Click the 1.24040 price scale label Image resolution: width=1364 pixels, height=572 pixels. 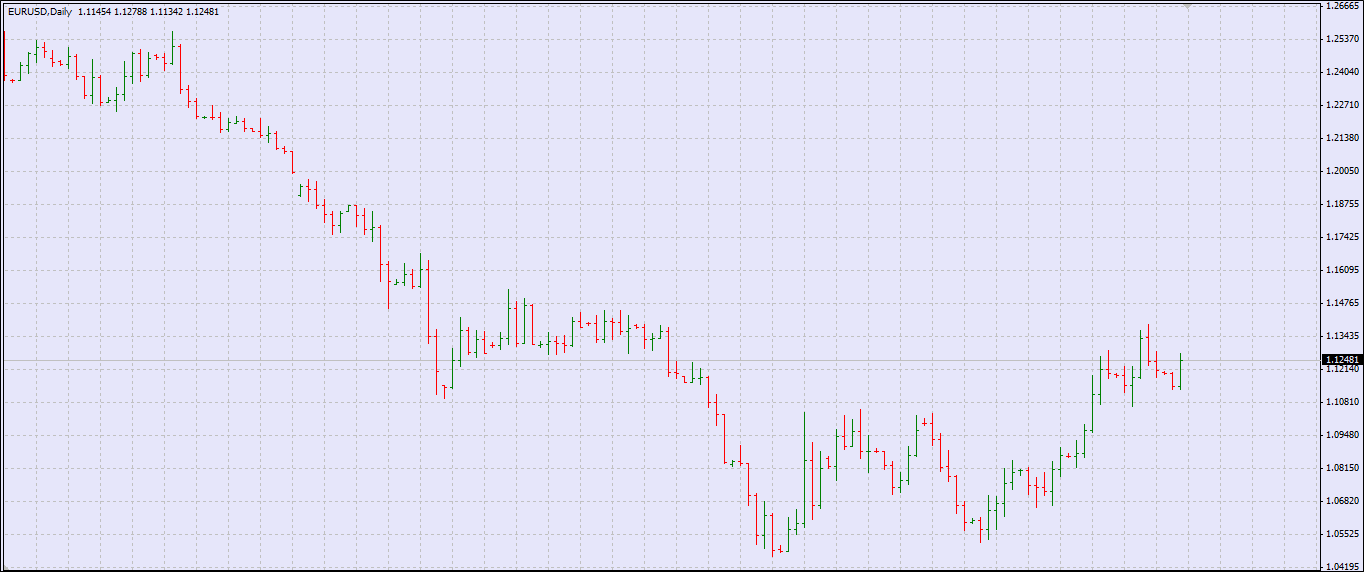pos(1340,72)
